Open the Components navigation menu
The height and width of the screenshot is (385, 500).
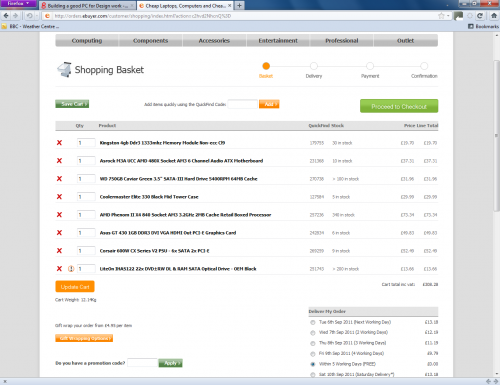[150, 41]
